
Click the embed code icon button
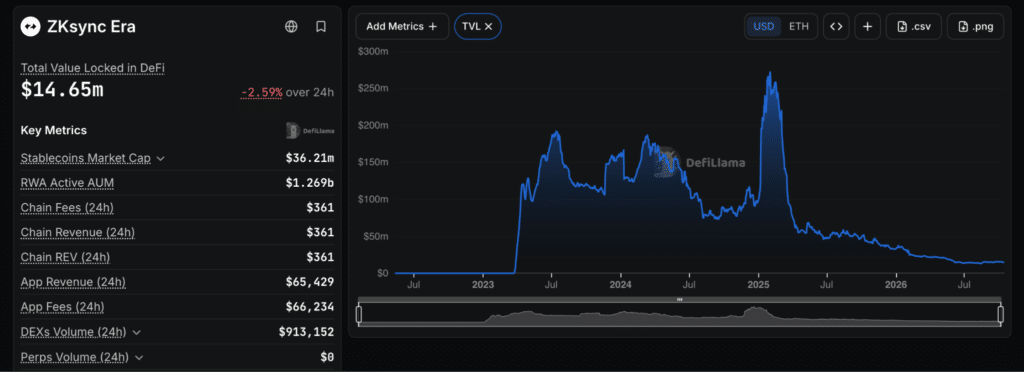pos(836,27)
